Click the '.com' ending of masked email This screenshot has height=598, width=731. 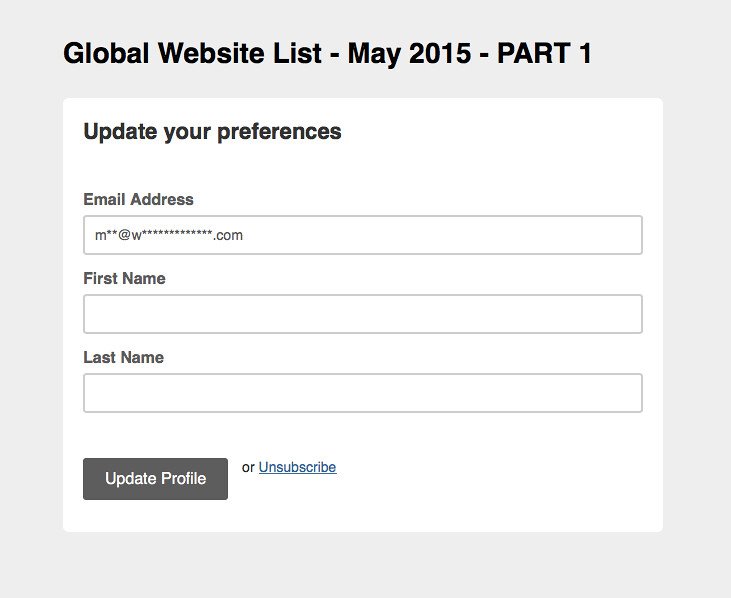tap(228, 236)
